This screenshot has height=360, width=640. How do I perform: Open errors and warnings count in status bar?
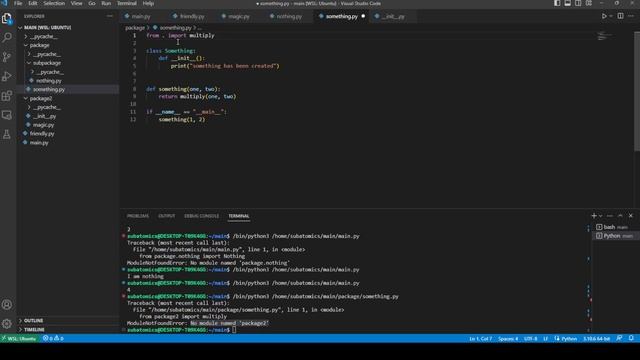(x=53, y=338)
